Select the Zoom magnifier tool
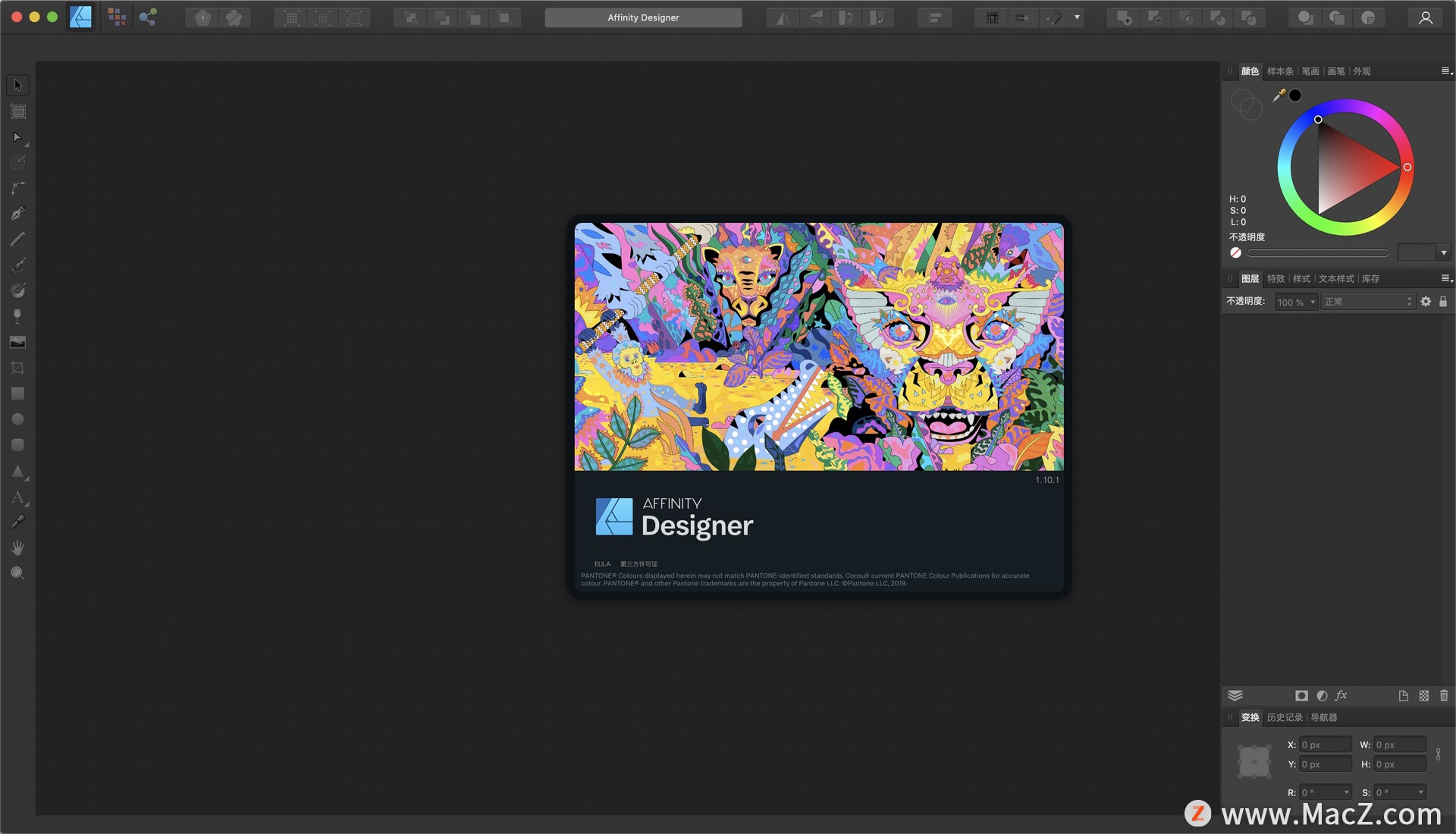 click(18, 573)
